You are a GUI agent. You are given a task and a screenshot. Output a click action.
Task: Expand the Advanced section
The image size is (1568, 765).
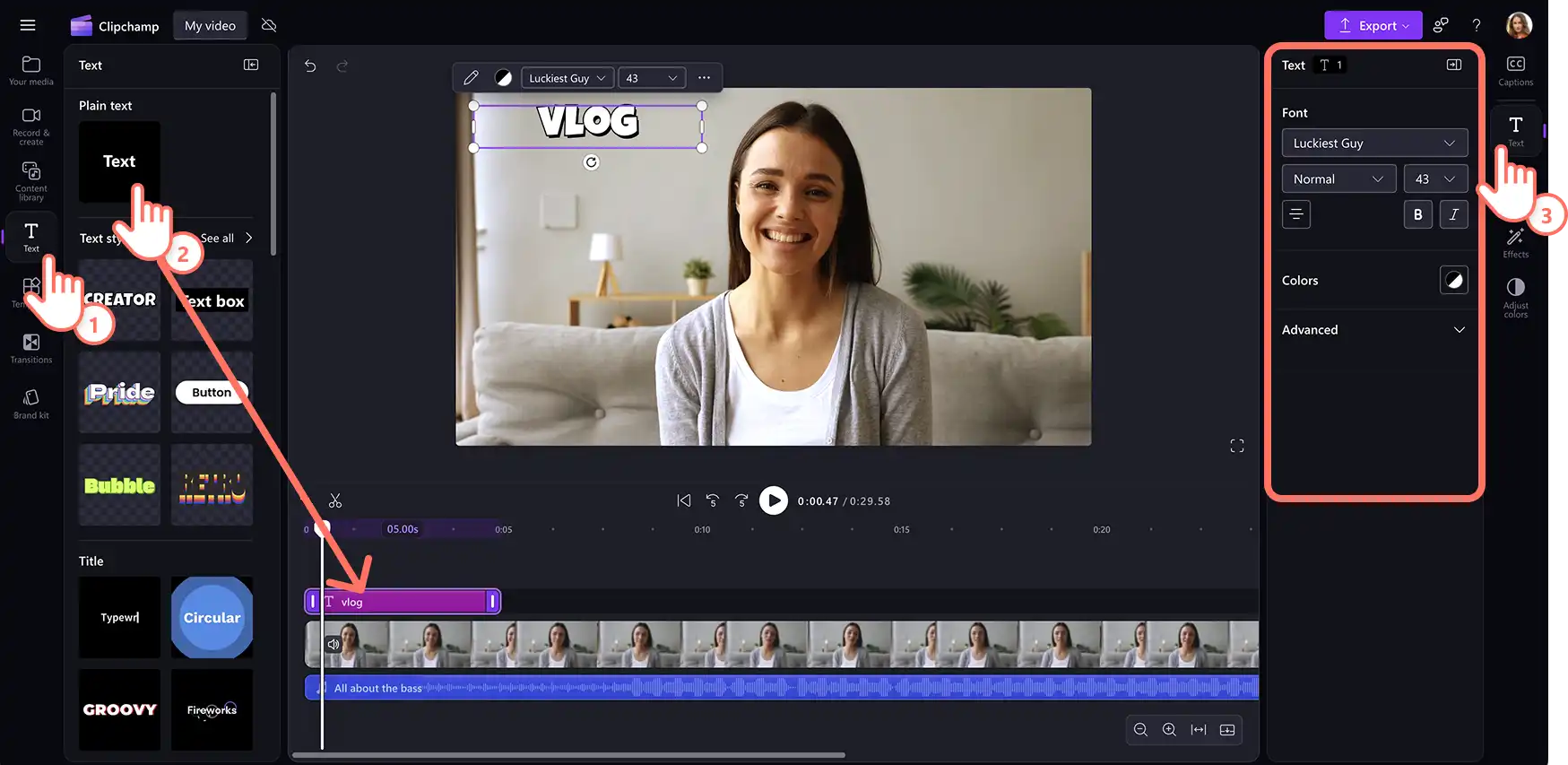click(x=1374, y=329)
